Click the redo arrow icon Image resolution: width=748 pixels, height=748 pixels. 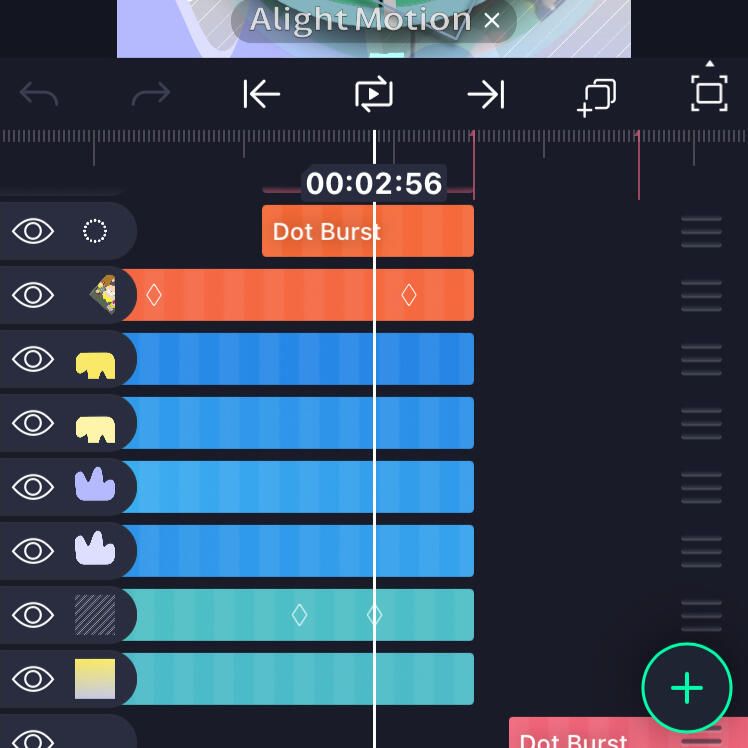[x=151, y=94]
